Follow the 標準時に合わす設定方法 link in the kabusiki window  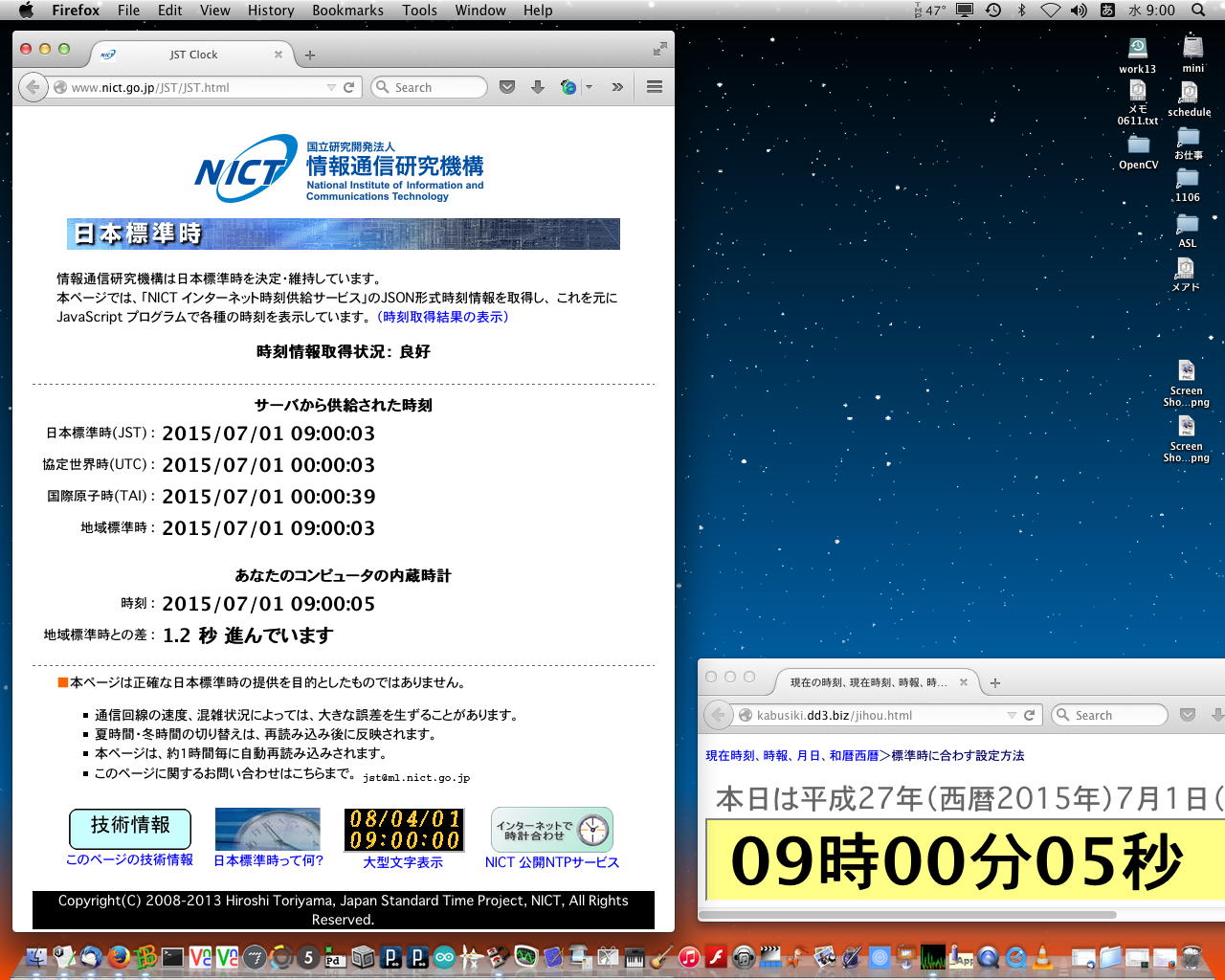pyautogui.click(x=958, y=756)
